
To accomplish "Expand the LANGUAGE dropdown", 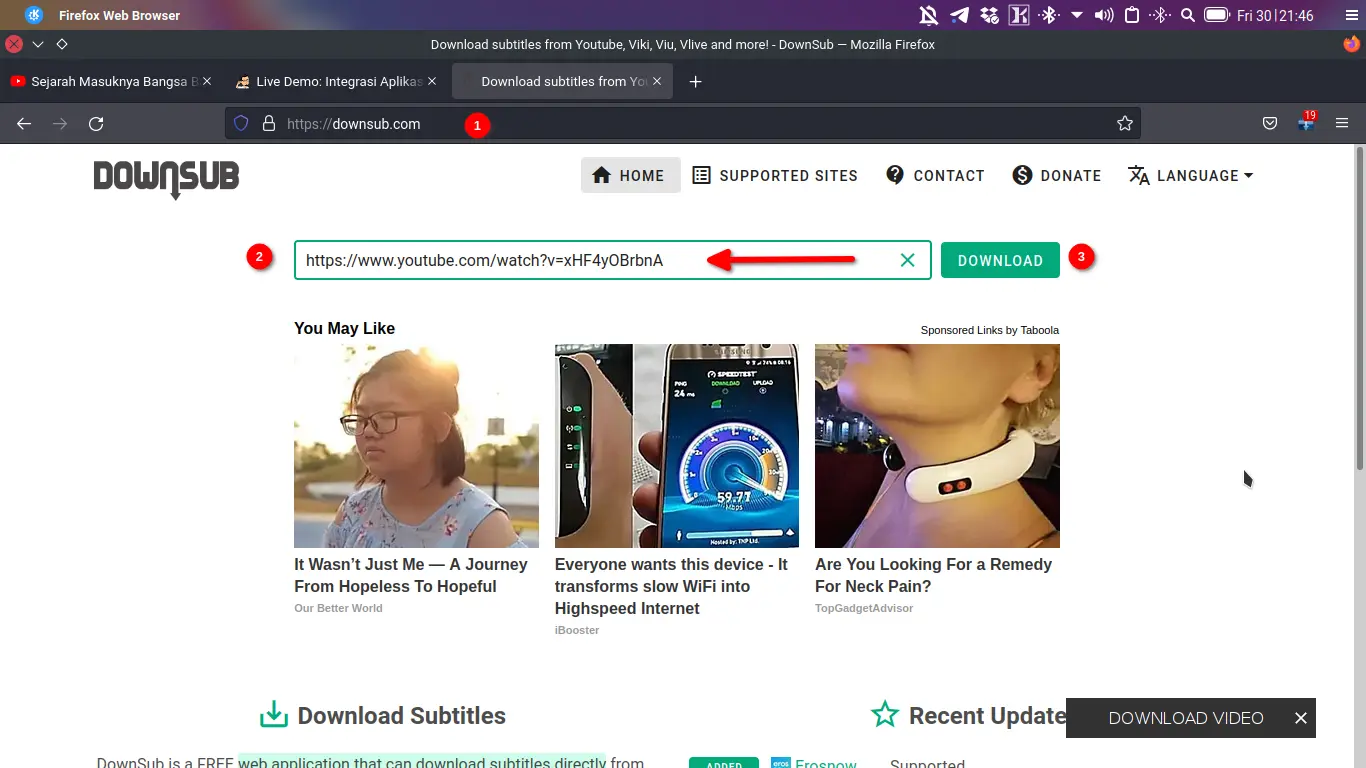I will point(1190,175).
